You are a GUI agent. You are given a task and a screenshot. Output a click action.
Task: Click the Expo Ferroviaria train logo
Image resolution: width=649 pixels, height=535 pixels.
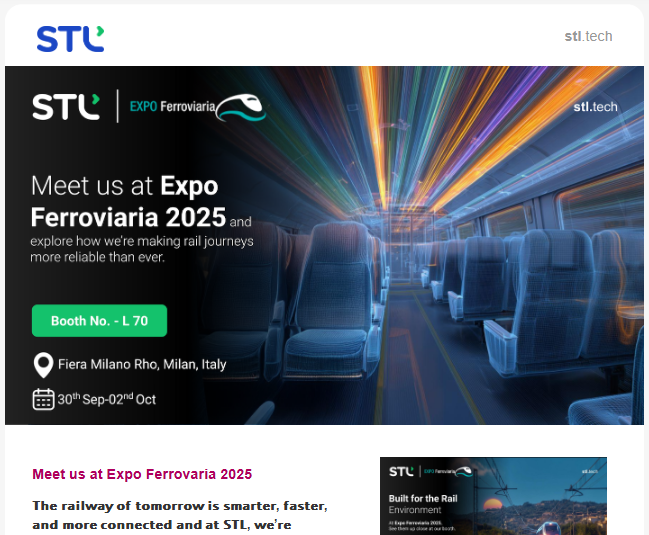(242, 106)
